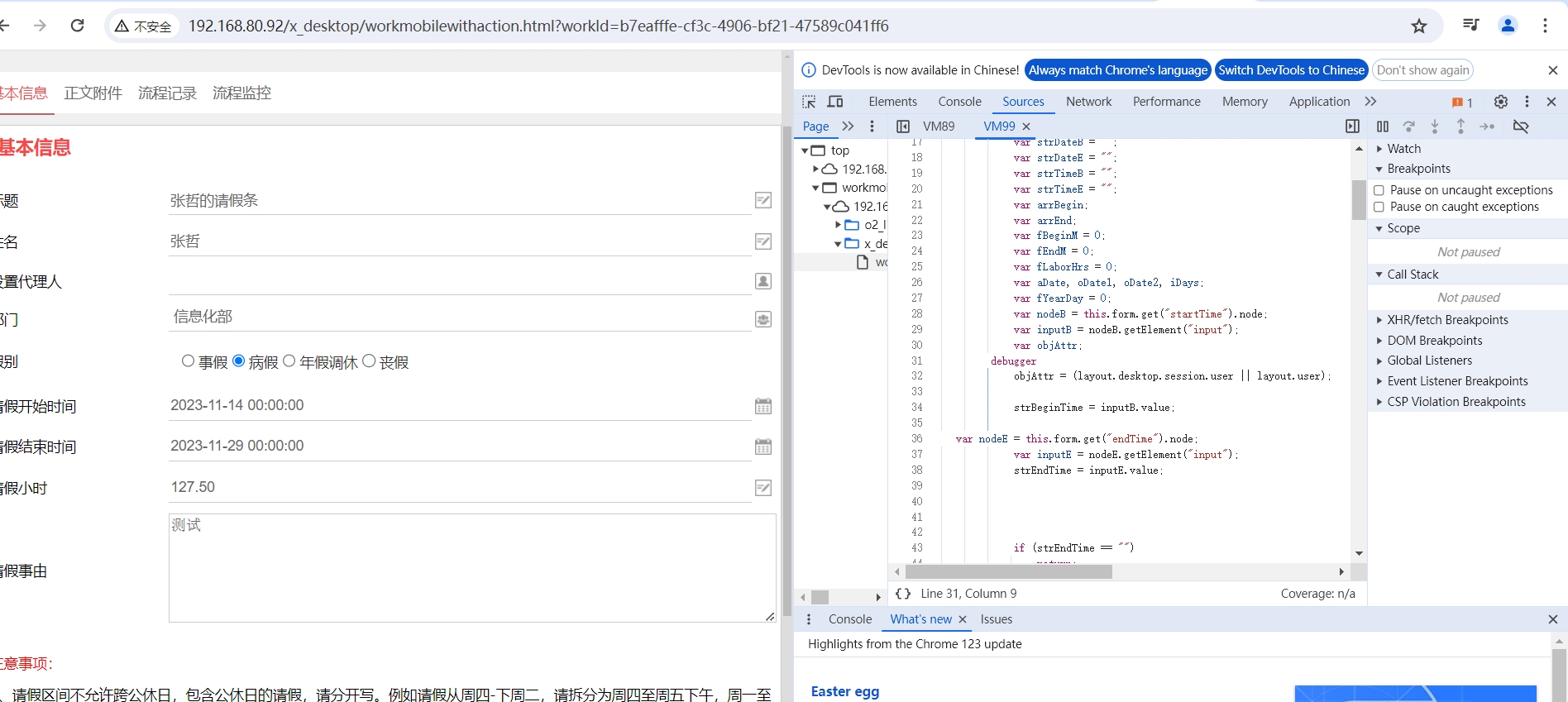Image resolution: width=1568 pixels, height=702 pixels.
Task: Click pretty print braces icon
Action: (903, 594)
